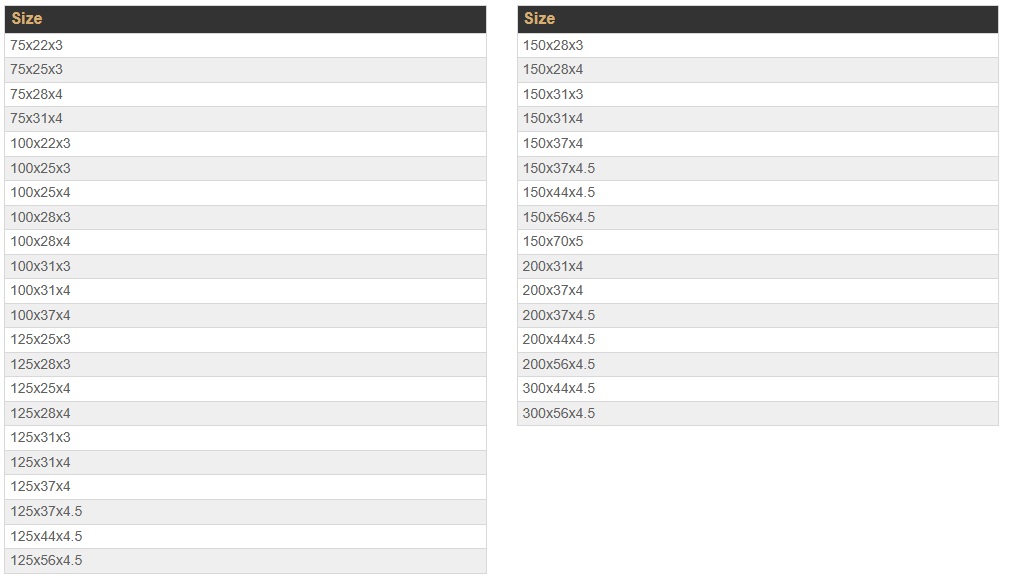
Task: Select the 75x31x4 size row
Action: tap(37, 119)
